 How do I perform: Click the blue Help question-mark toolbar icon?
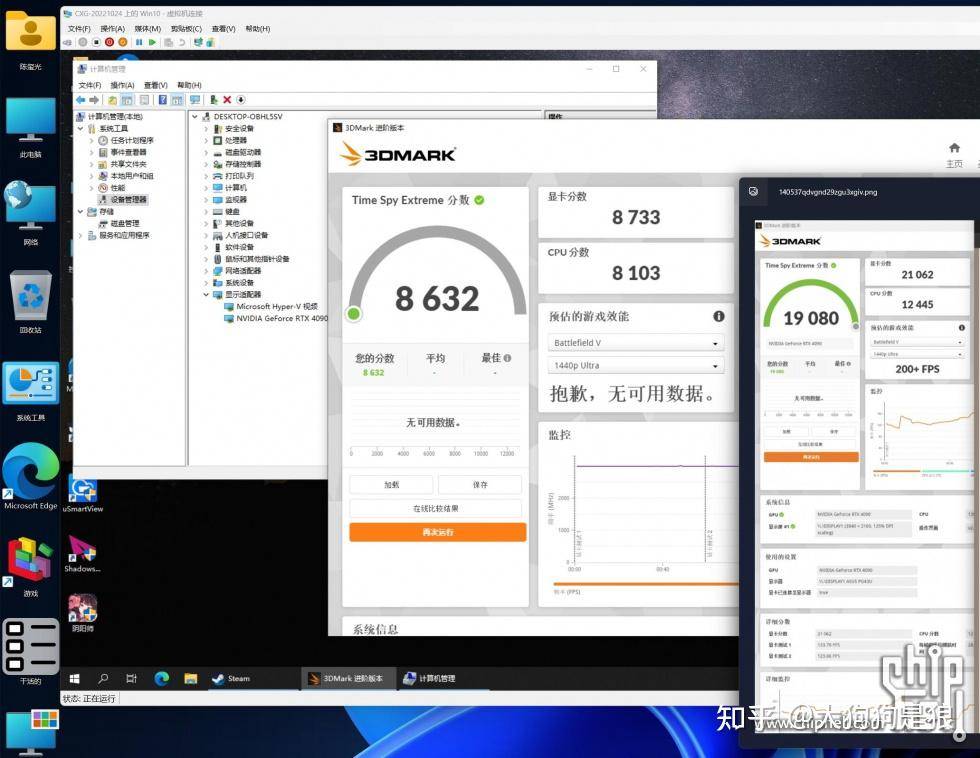coord(162,99)
